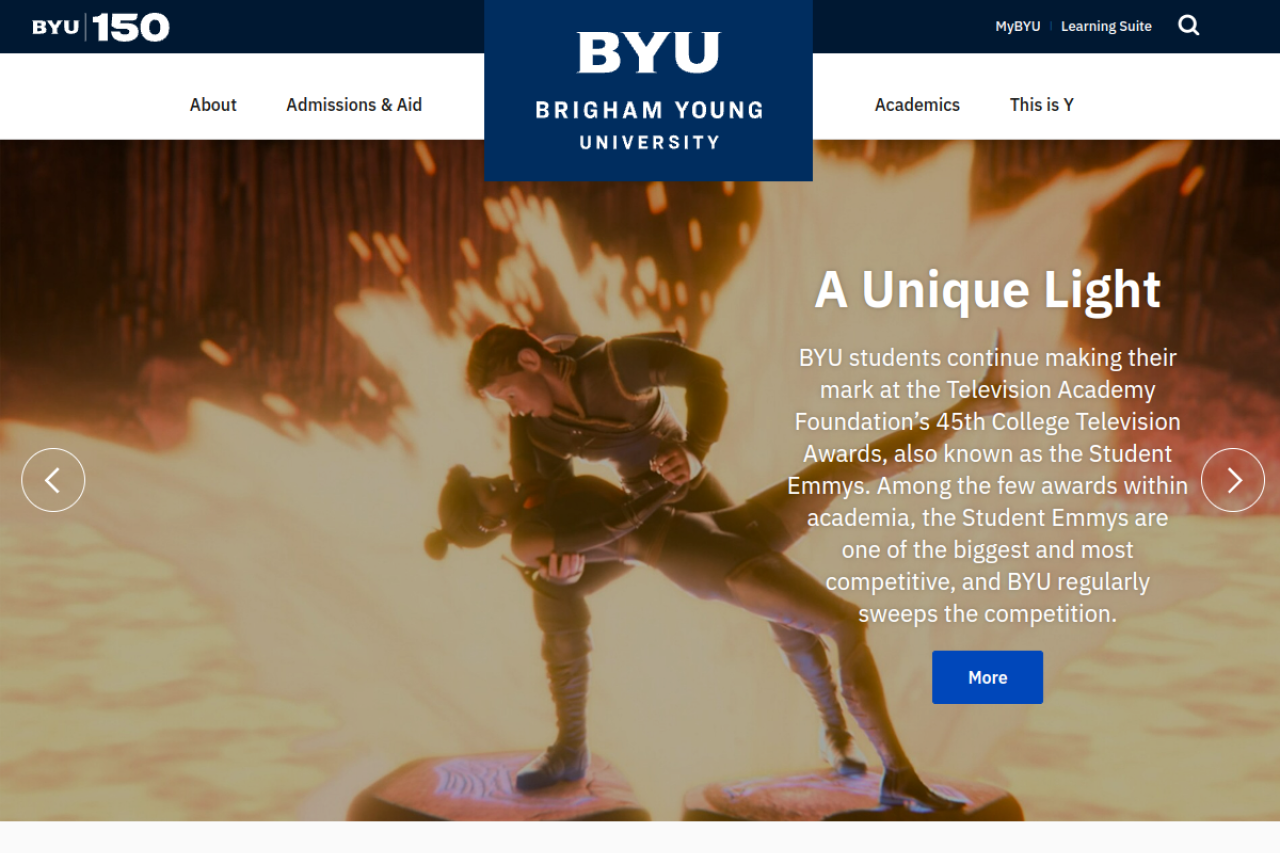
Task: Open the Learning Suite link
Action: (x=1106, y=26)
